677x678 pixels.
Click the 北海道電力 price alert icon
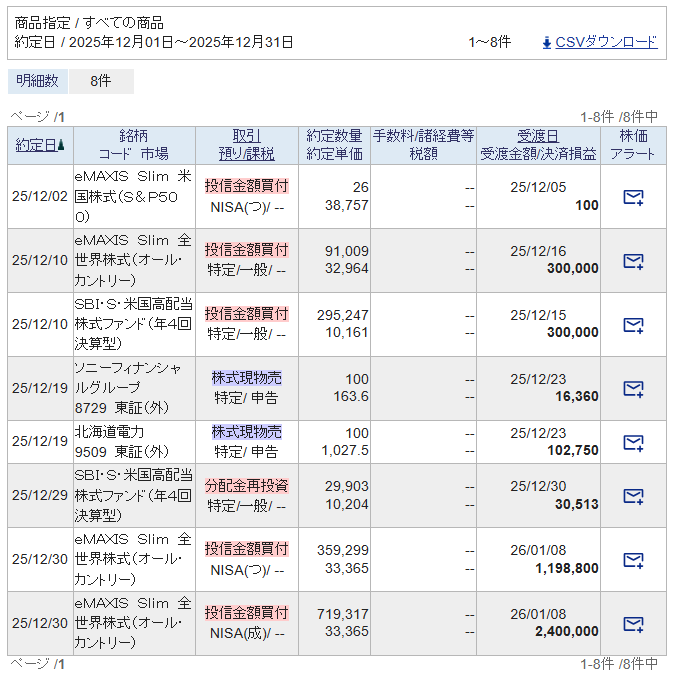click(x=632, y=442)
